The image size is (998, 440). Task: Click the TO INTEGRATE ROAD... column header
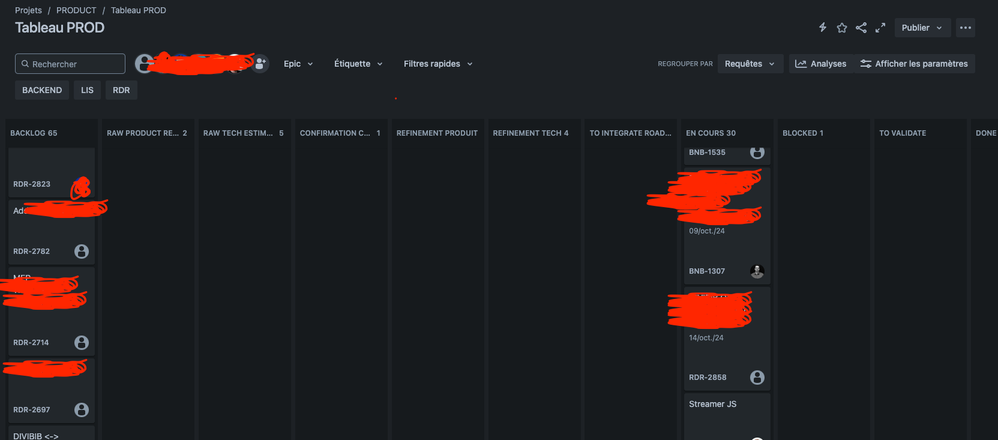click(x=631, y=133)
